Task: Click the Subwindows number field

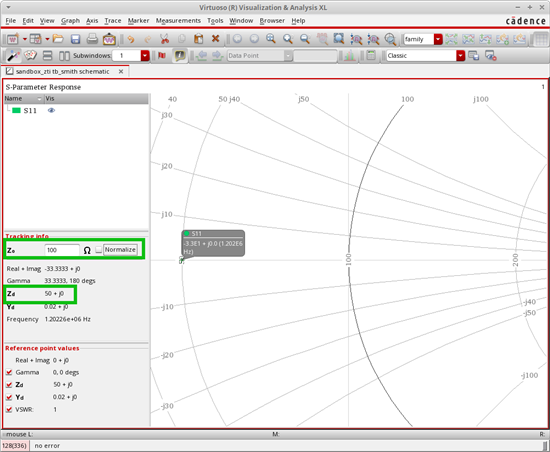Action: point(127,55)
